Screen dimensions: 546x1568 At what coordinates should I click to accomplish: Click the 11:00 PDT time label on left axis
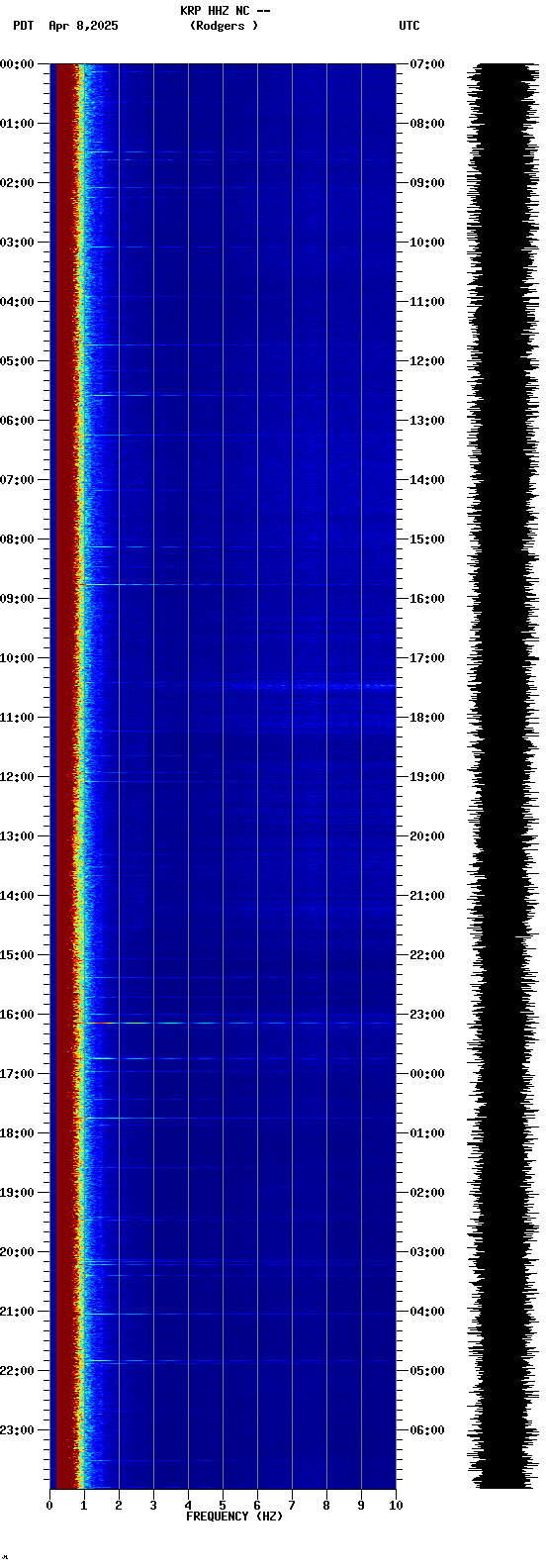[18, 718]
